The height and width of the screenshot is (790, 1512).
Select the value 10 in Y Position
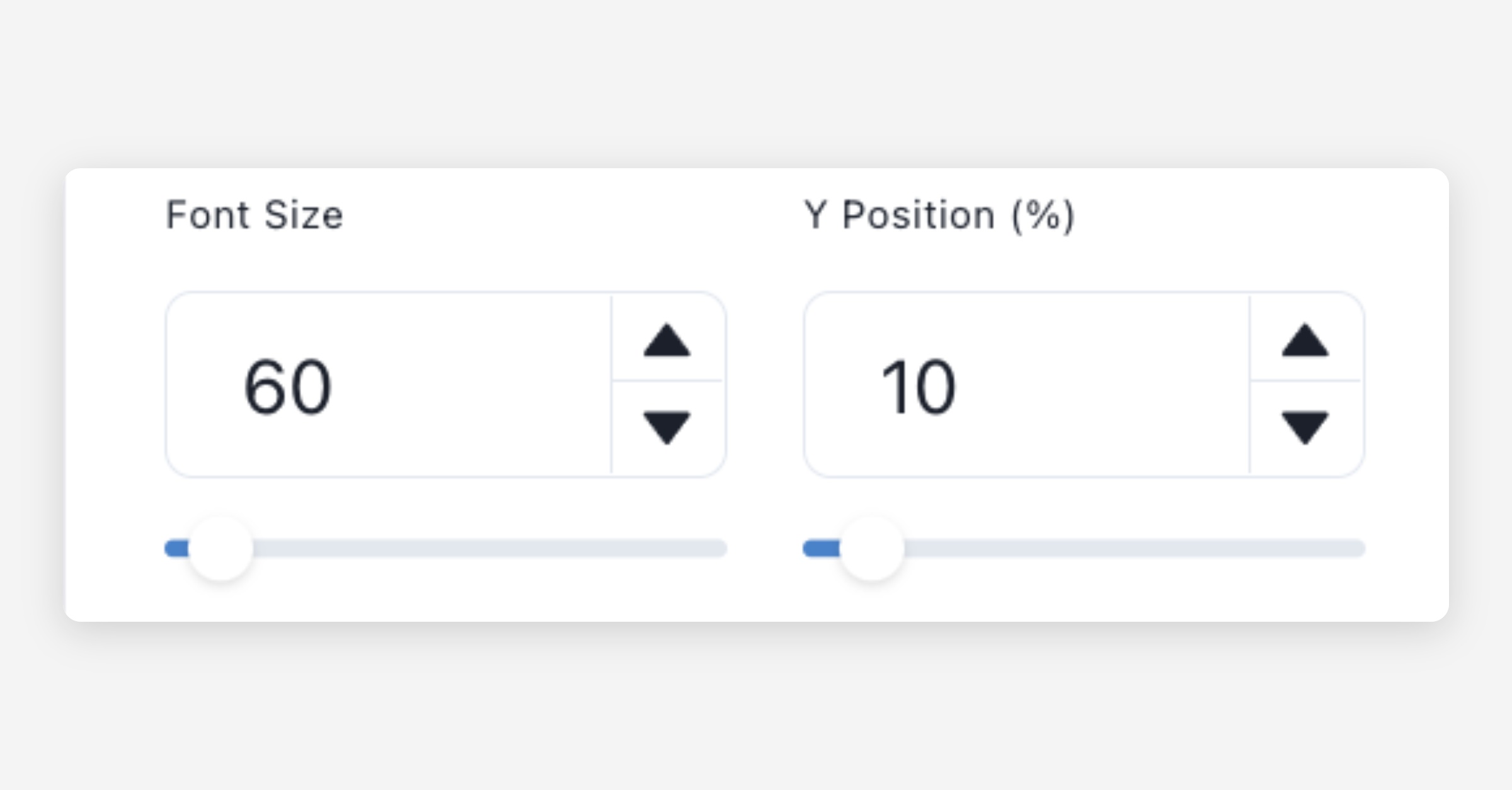pyautogui.click(x=919, y=386)
